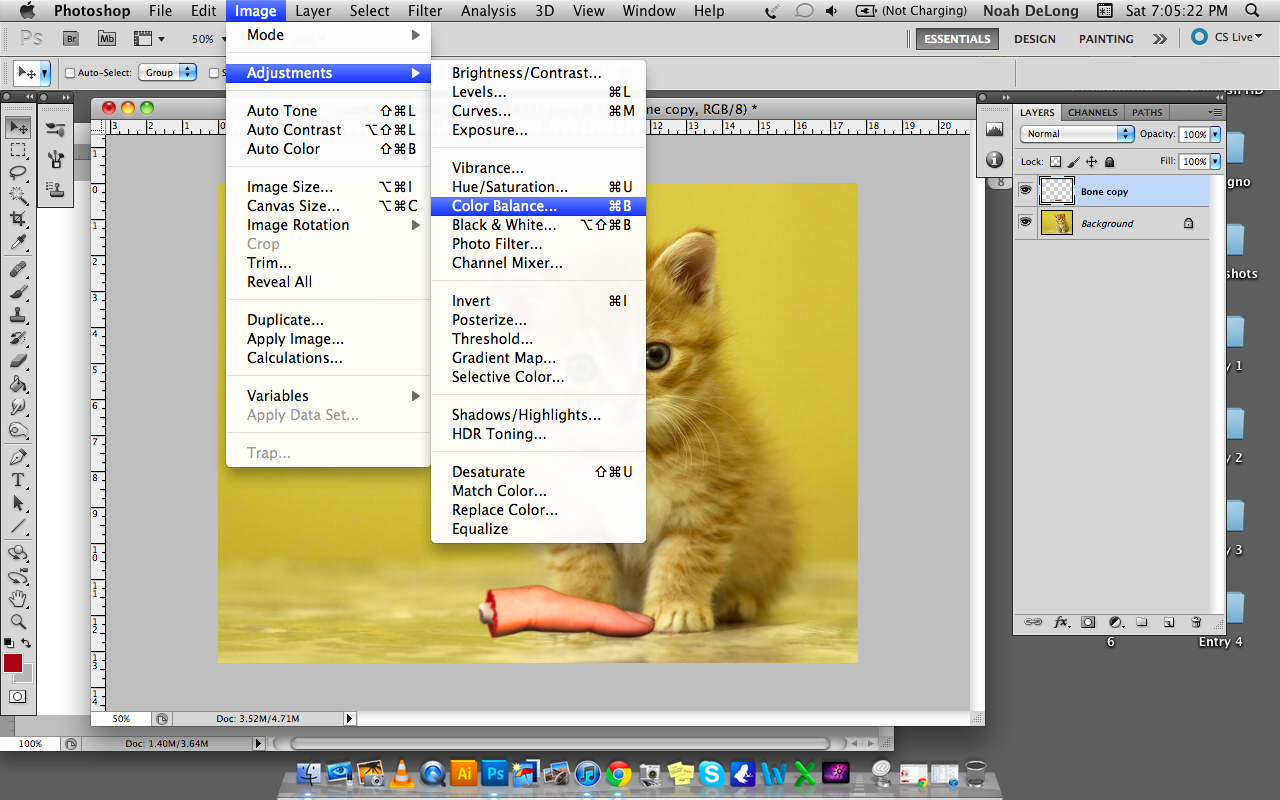The height and width of the screenshot is (800, 1280).
Task: Choose Hue/Saturation adjustment
Action: tap(538, 187)
